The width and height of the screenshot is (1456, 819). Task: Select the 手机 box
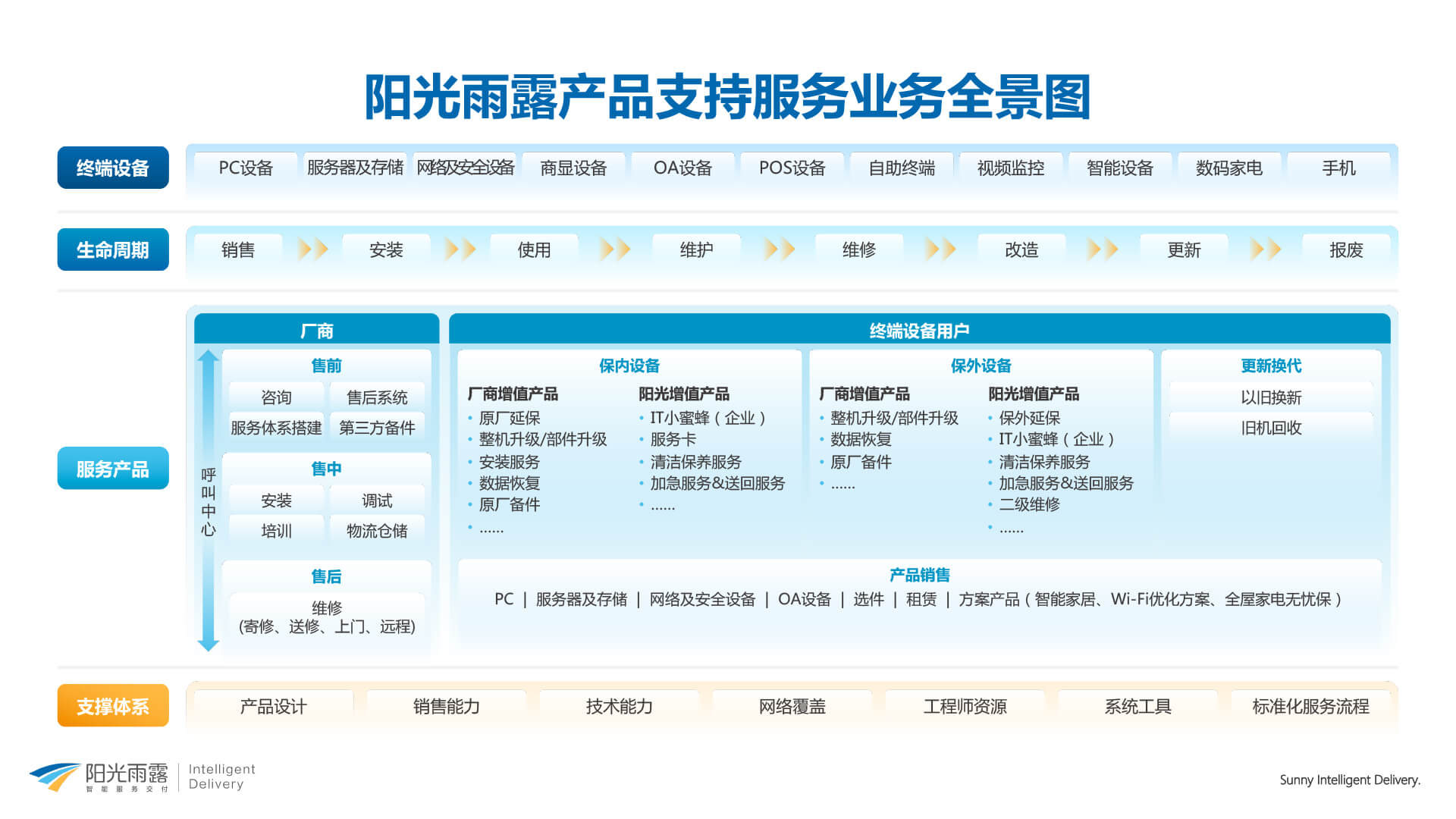(1338, 168)
